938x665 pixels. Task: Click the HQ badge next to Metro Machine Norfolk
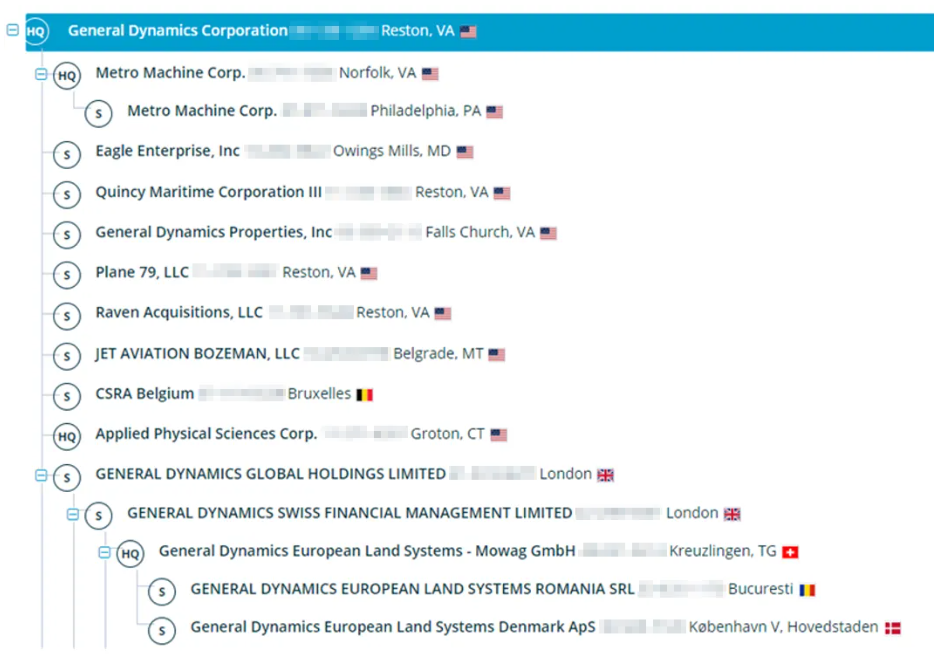(x=67, y=75)
